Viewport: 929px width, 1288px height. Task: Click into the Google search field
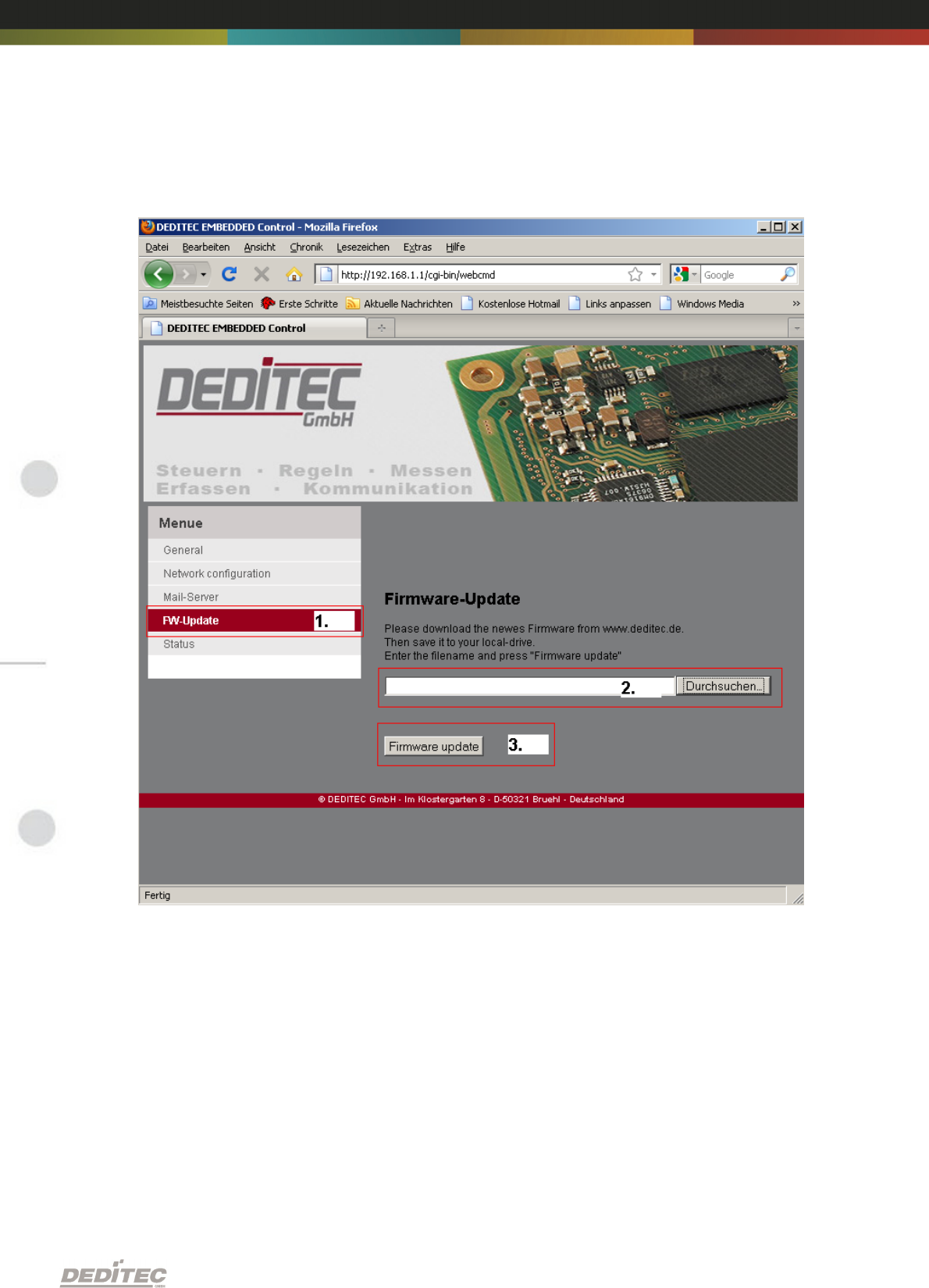tap(740, 275)
